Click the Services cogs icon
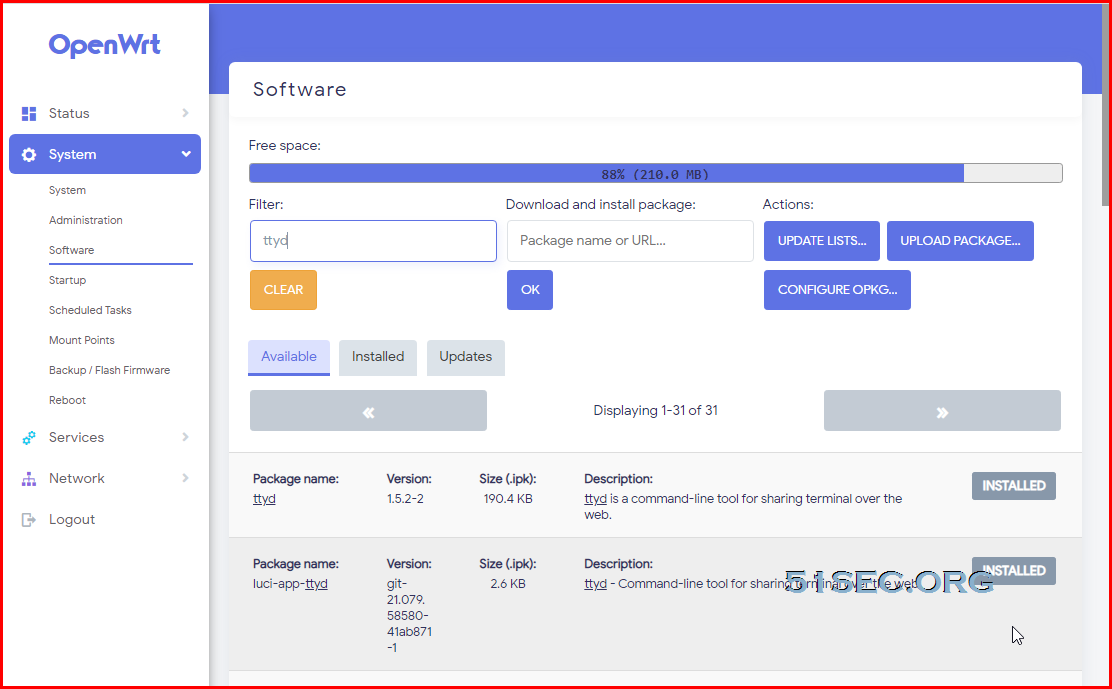The image size is (1112, 689). point(29,437)
